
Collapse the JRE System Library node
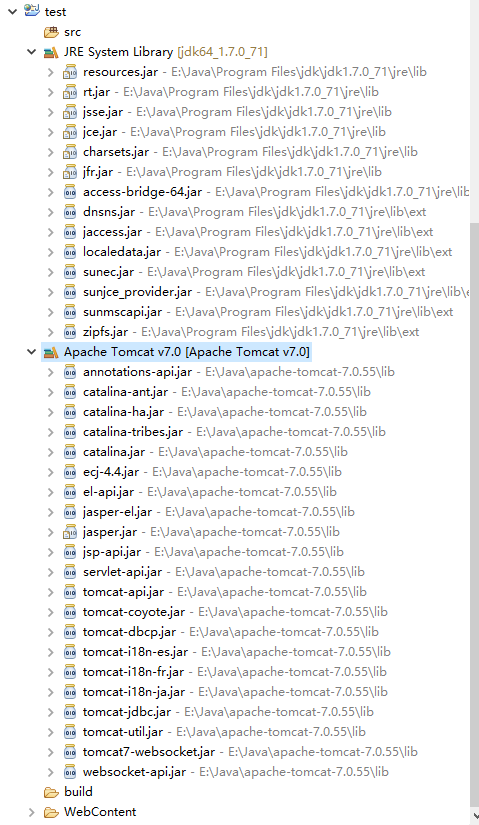point(32,52)
